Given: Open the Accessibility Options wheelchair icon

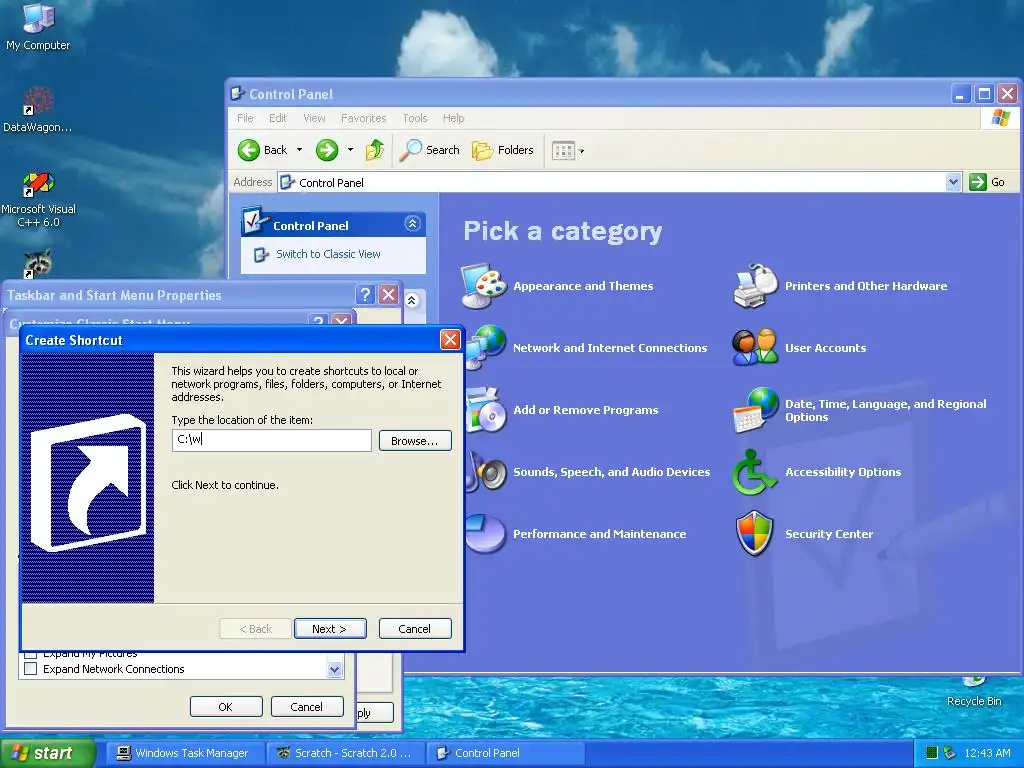Looking at the screenshot, I should (754, 472).
